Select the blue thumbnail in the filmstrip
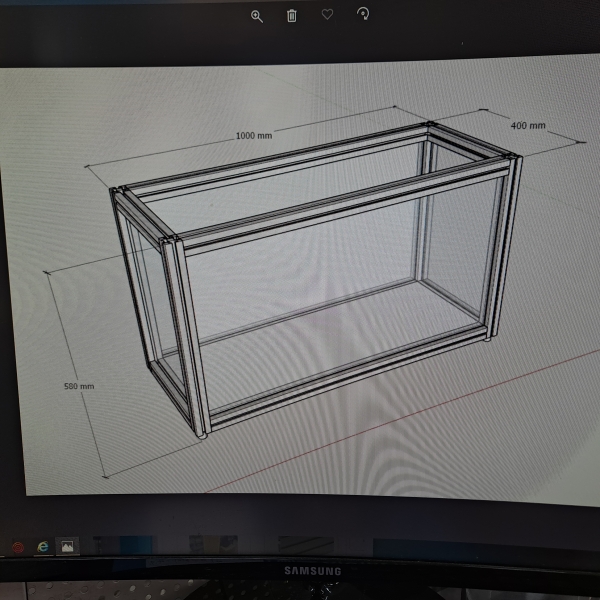 point(136,545)
